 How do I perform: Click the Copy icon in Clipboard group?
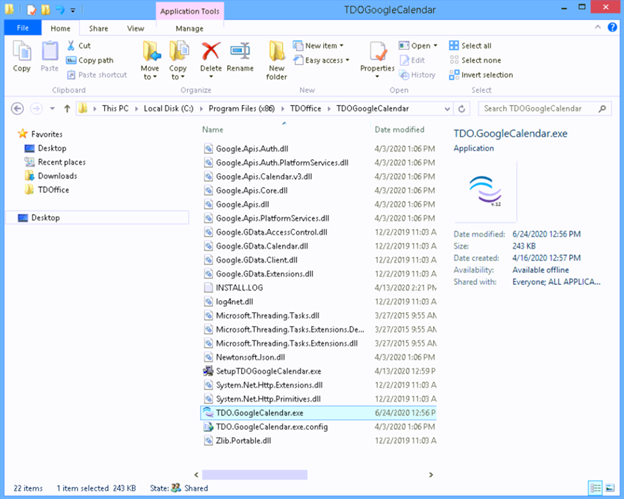22,55
